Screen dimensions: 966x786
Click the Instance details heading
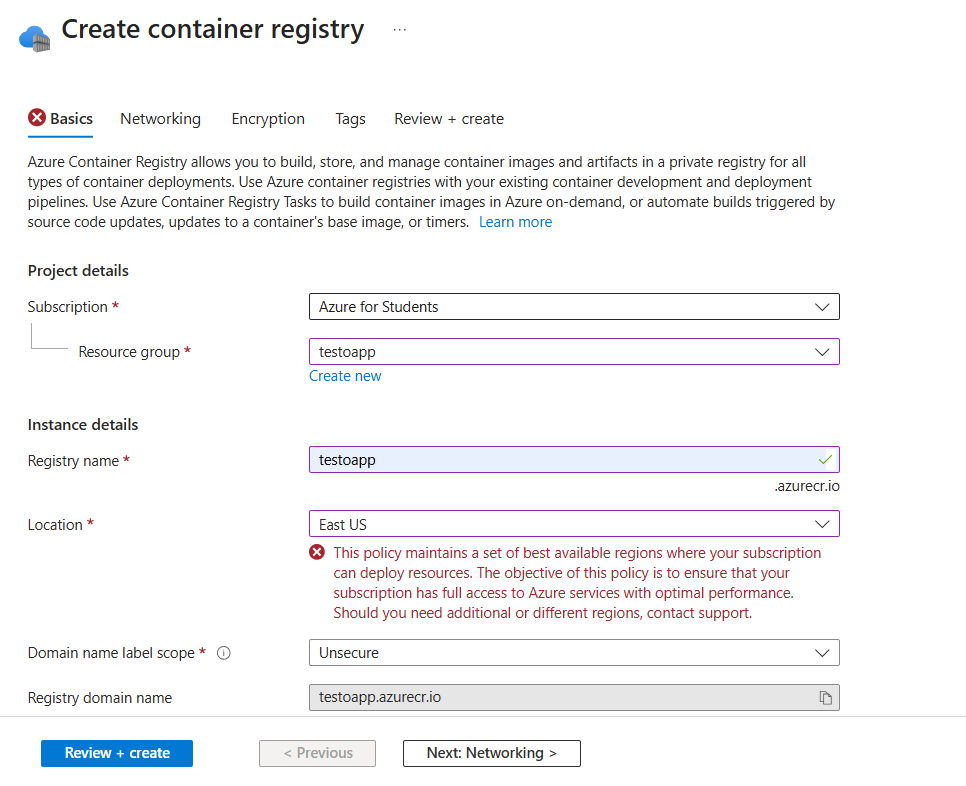pos(83,425)
